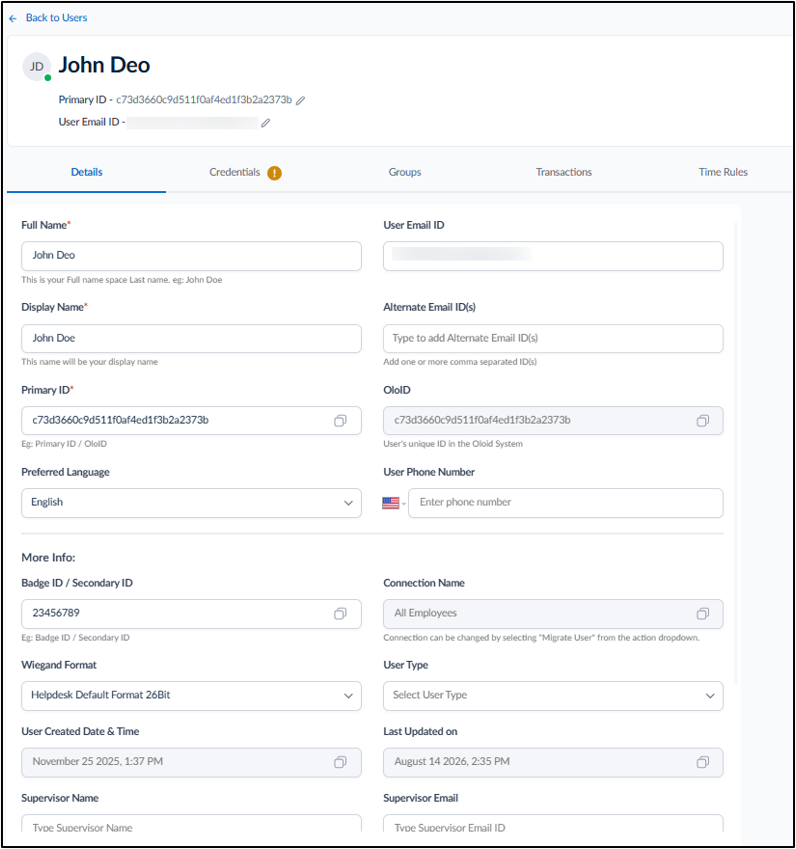The image size is (796, 849).
Task: Copy the Primary ID value using copy icon
Action: (x=340, y=421)
